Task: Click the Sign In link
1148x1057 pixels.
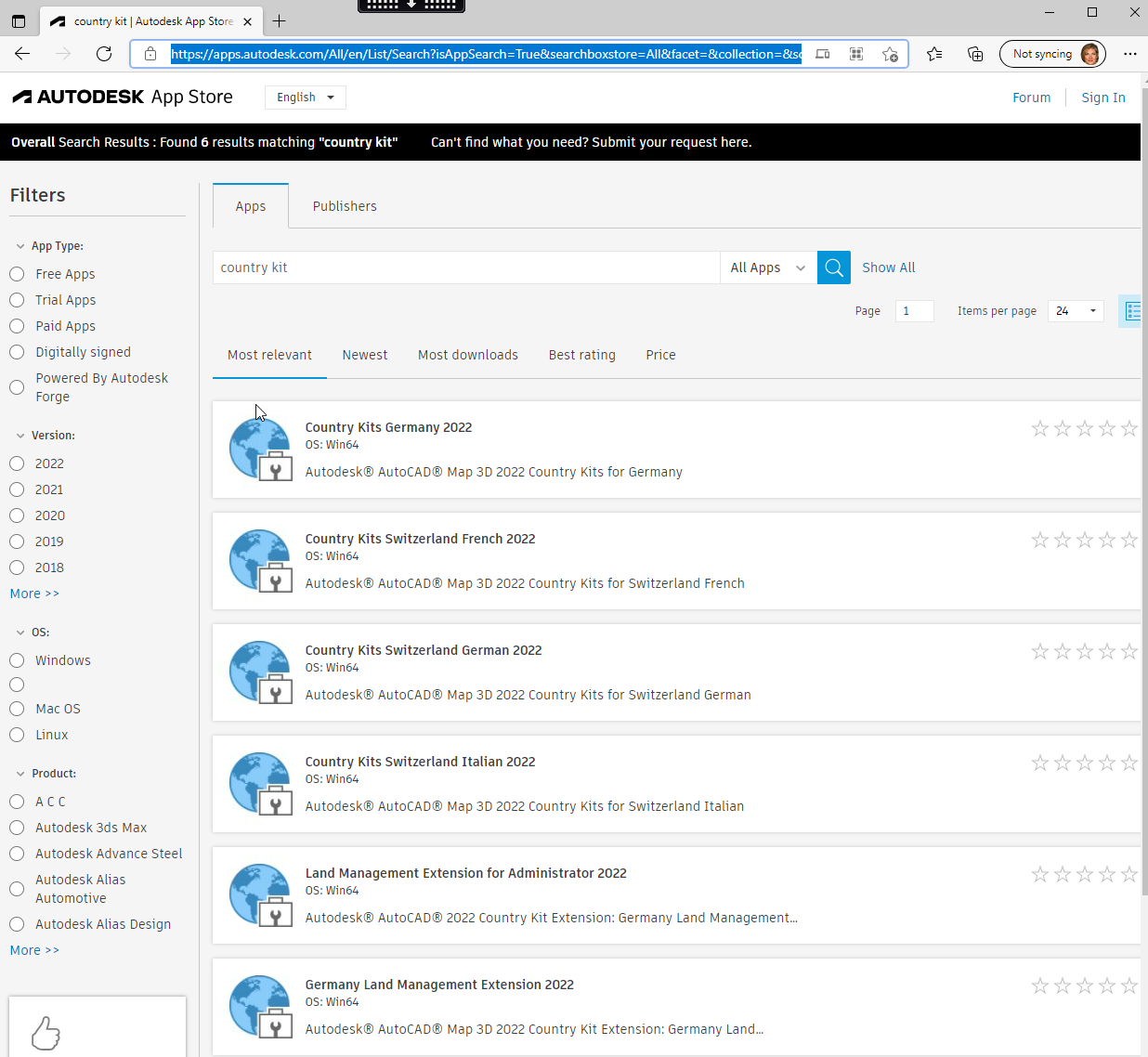Action: pyautogui.click(x=1103, y=98)
